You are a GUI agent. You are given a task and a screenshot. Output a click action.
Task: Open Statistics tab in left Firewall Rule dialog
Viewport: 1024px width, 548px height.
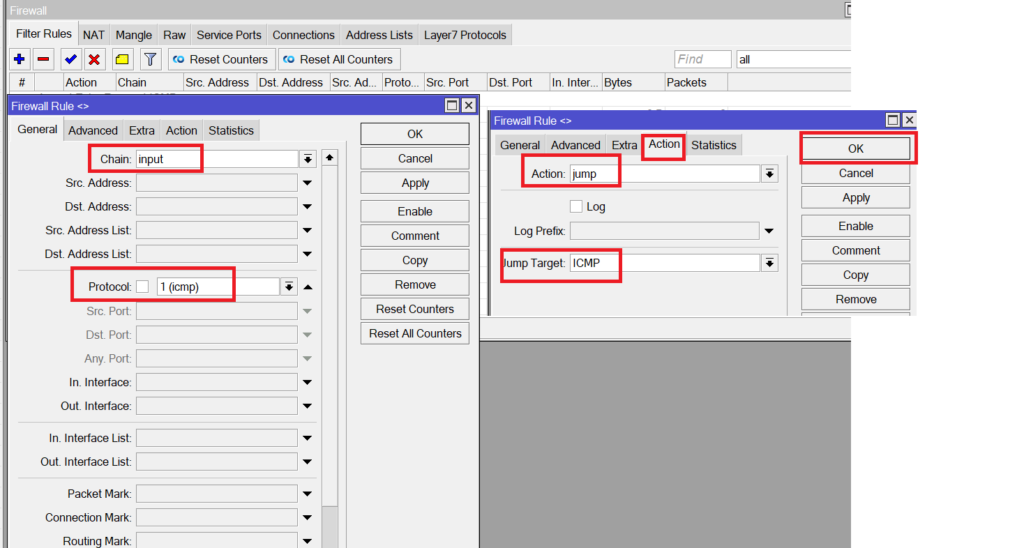231,131
